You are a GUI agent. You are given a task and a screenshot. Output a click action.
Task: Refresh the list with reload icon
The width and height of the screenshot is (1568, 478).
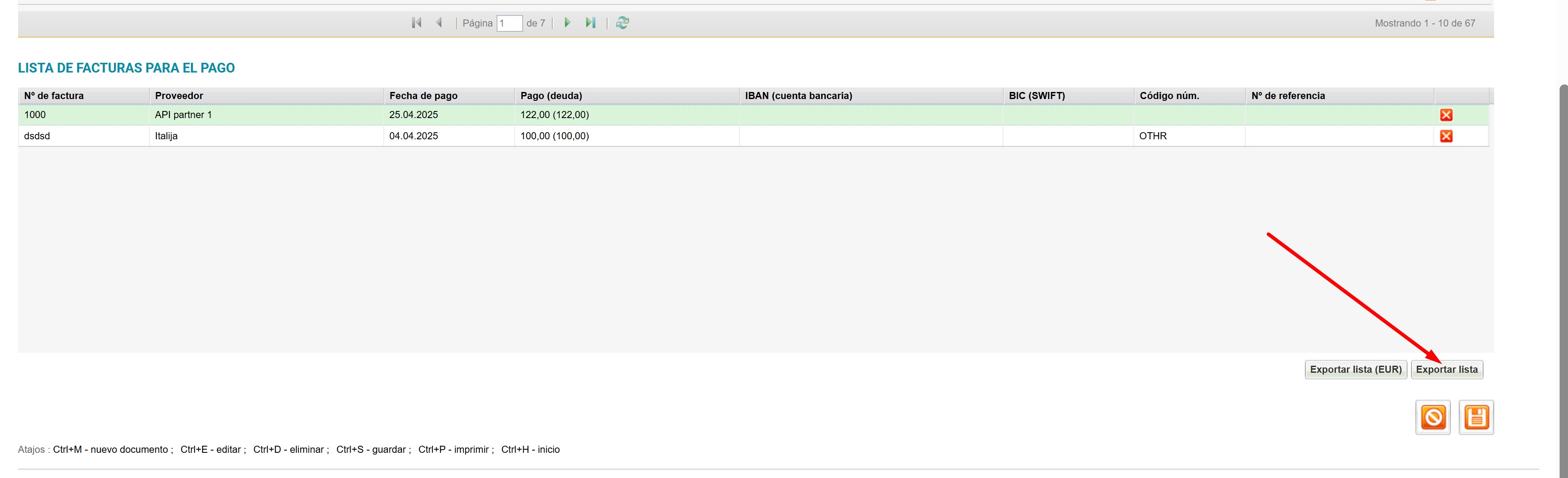tap(622, 23)
